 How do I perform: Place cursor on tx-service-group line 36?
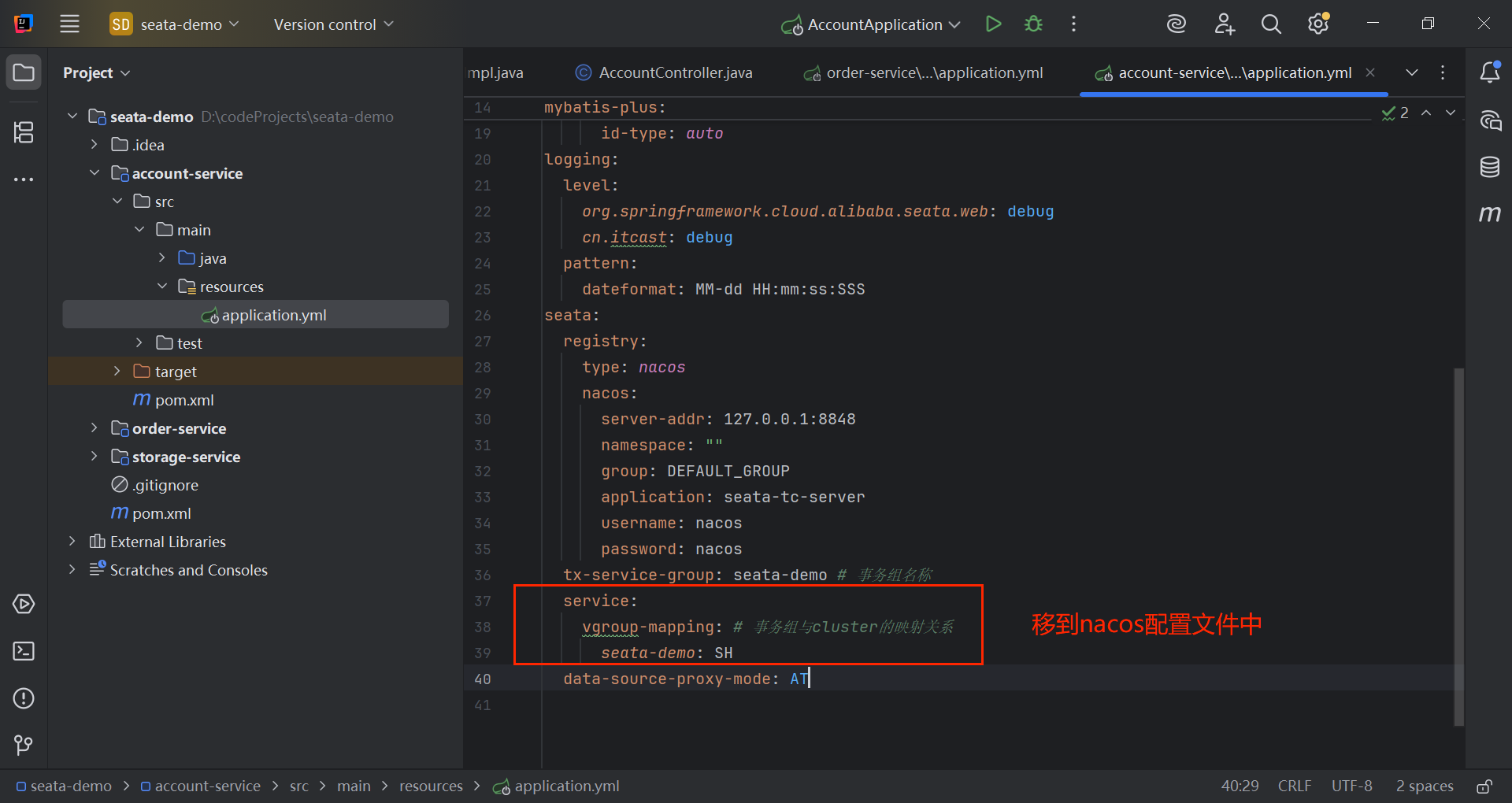[747, 575]
